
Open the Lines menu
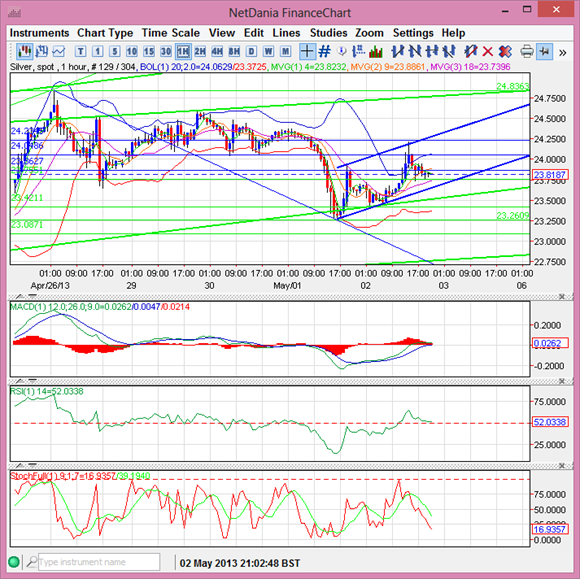click(x=286, y=33)
